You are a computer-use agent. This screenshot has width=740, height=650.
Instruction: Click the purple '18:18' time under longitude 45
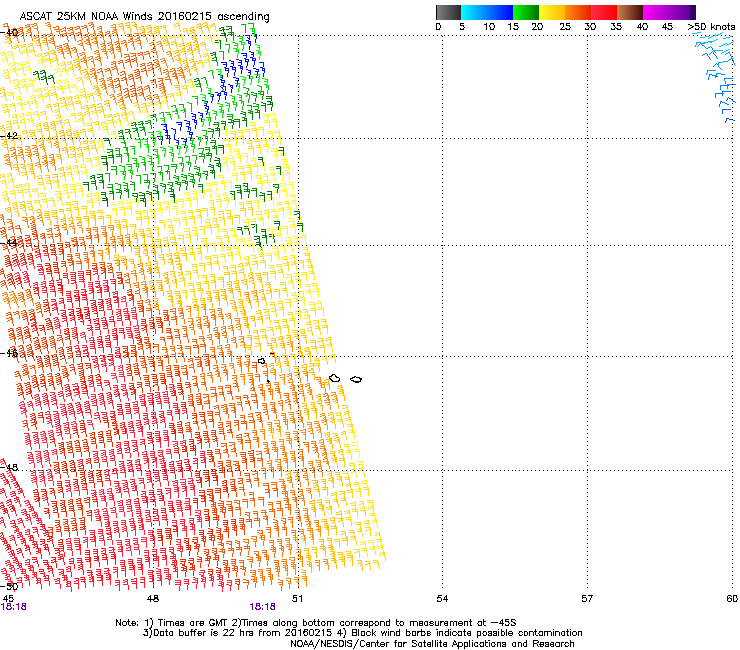point(14,607)
